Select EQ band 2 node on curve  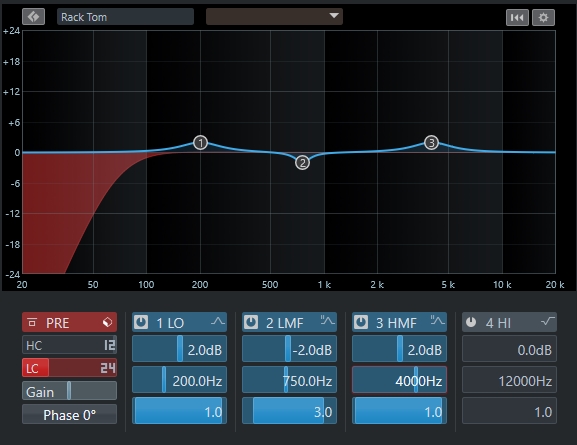pos(302,163)
